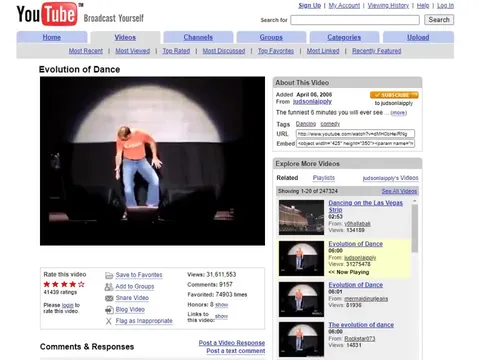Image resolution: width=480 pixels, height=360 pixels.
Task: Open v9hallabak uploader link
Action: point(357,224)
